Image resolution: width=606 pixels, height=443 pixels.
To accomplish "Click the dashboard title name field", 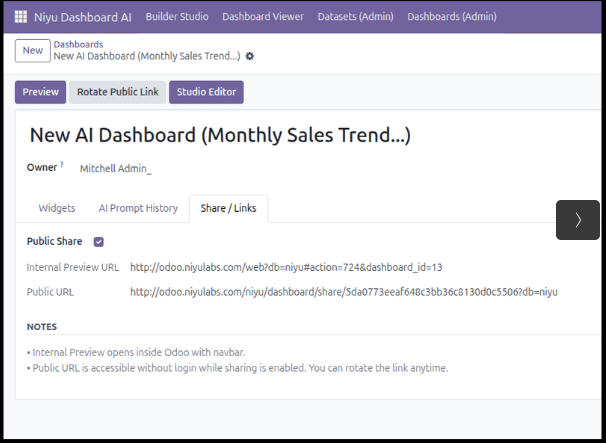I will (x=220, y=135).
